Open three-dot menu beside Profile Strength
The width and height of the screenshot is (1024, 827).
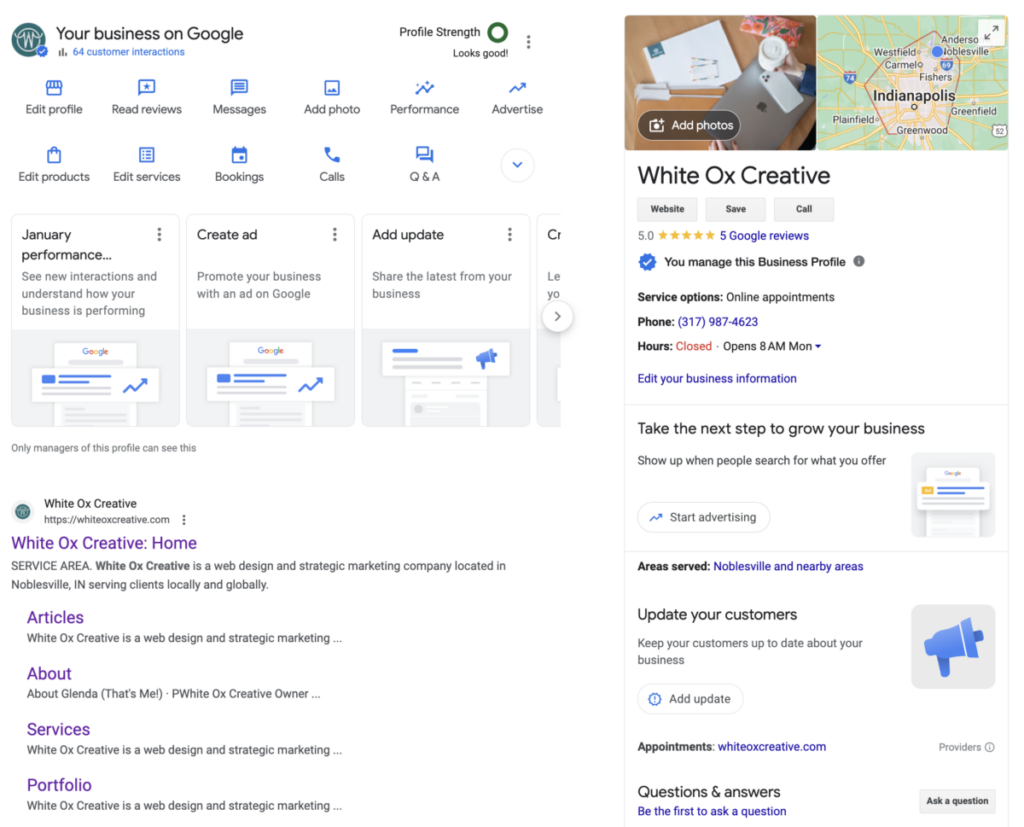point(528,42)
